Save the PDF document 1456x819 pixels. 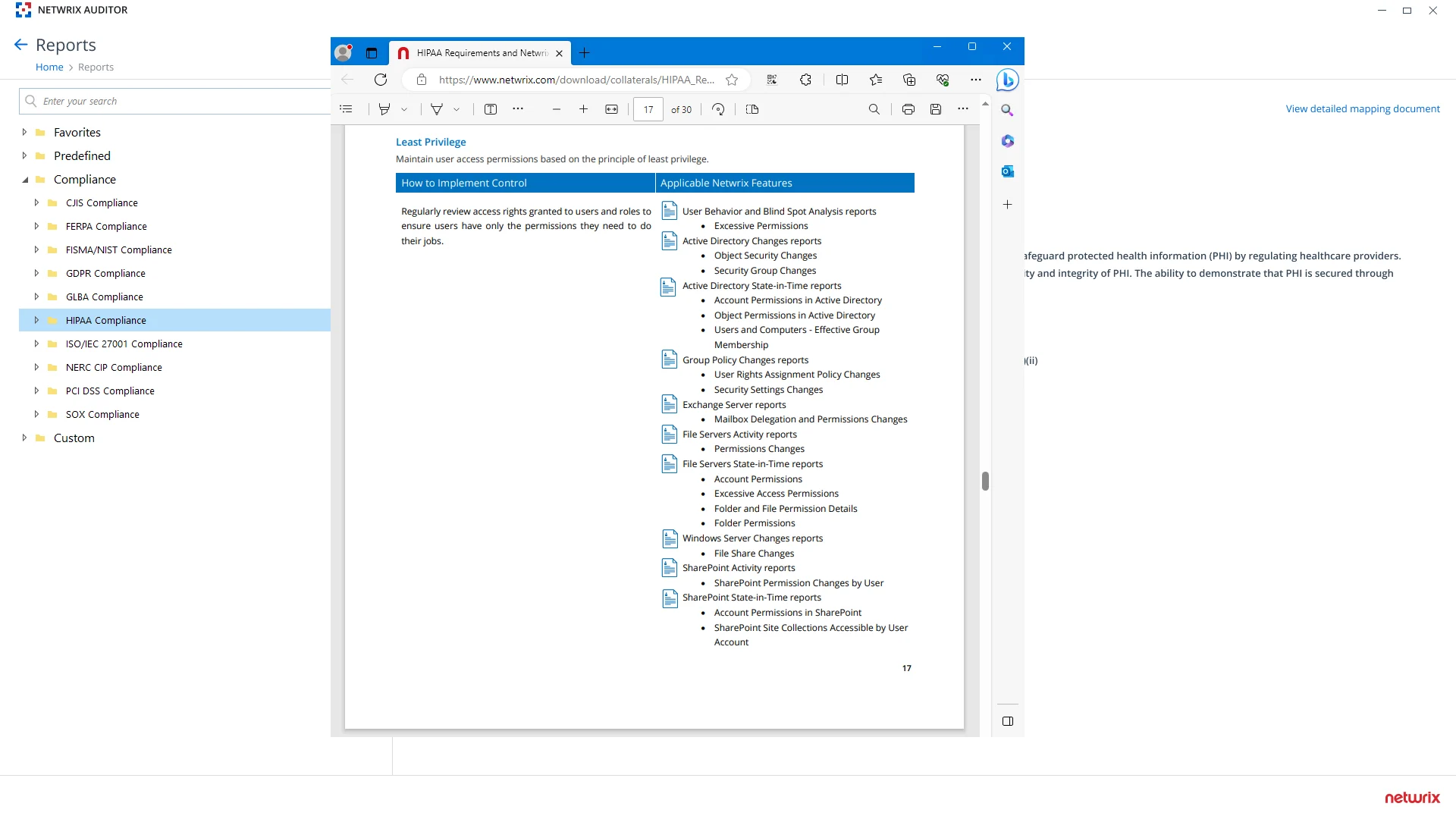point(936,109)
